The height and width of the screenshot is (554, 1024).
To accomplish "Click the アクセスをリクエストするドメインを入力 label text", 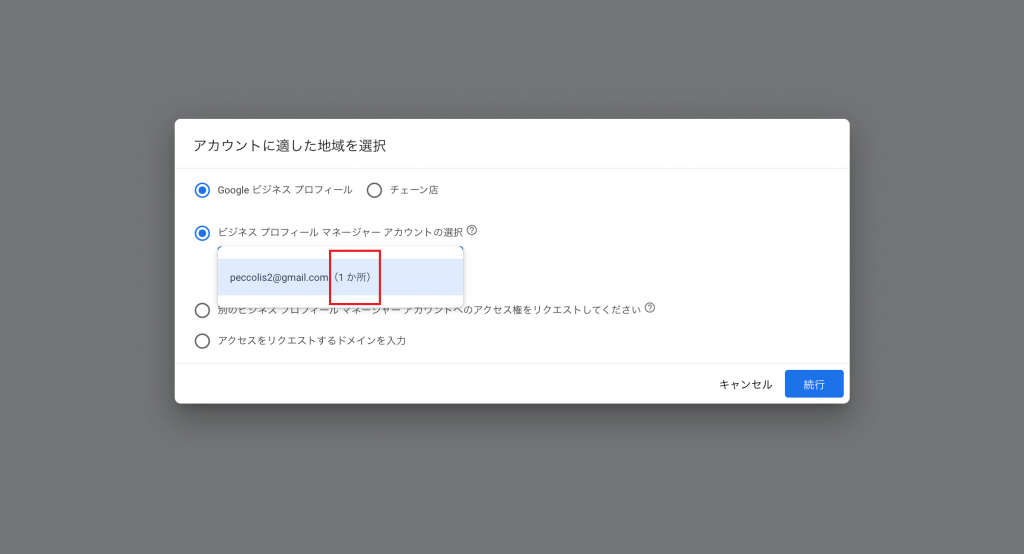I will pos(311,341).
